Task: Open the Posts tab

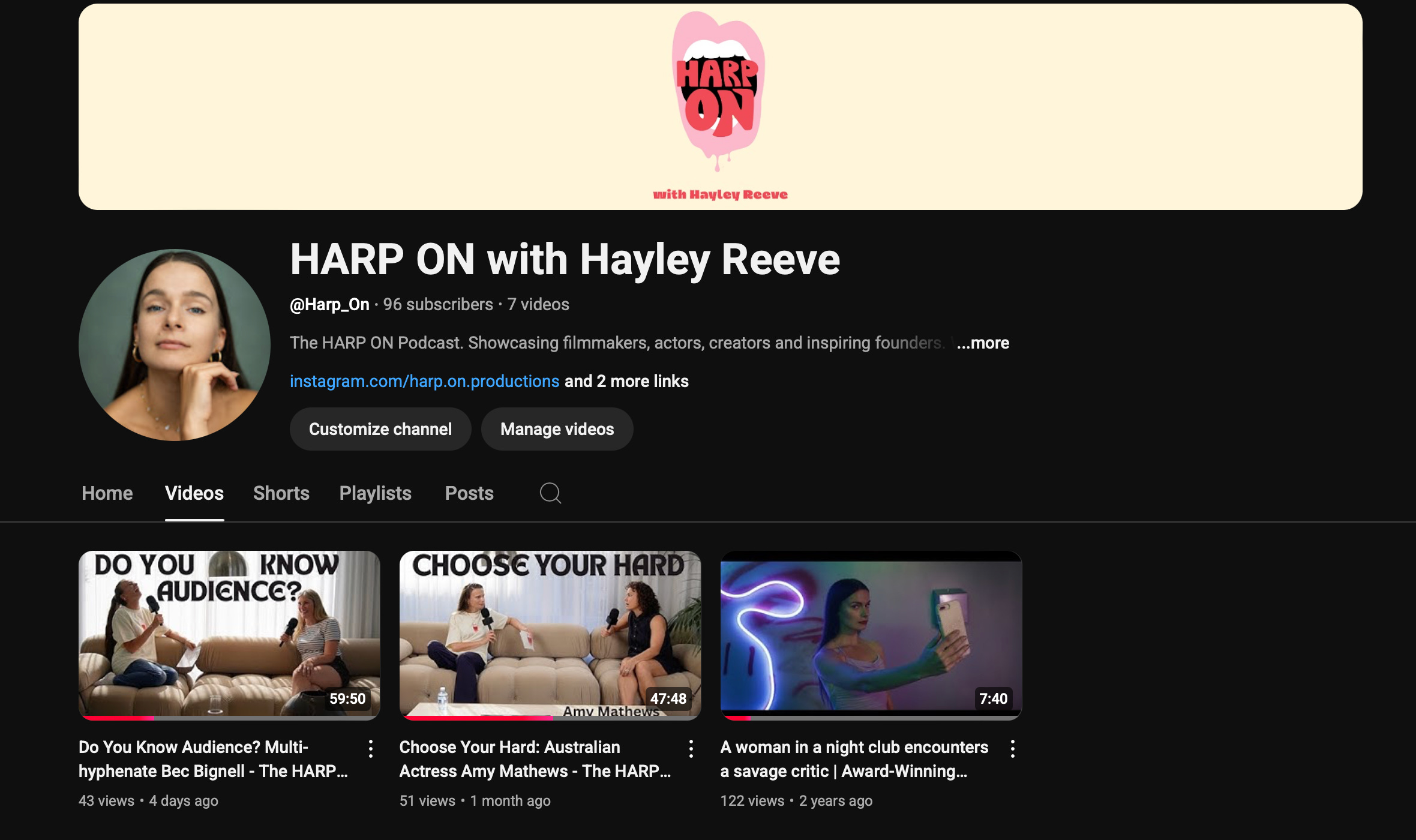Action: pyautogui.click(x=469, y=493)
